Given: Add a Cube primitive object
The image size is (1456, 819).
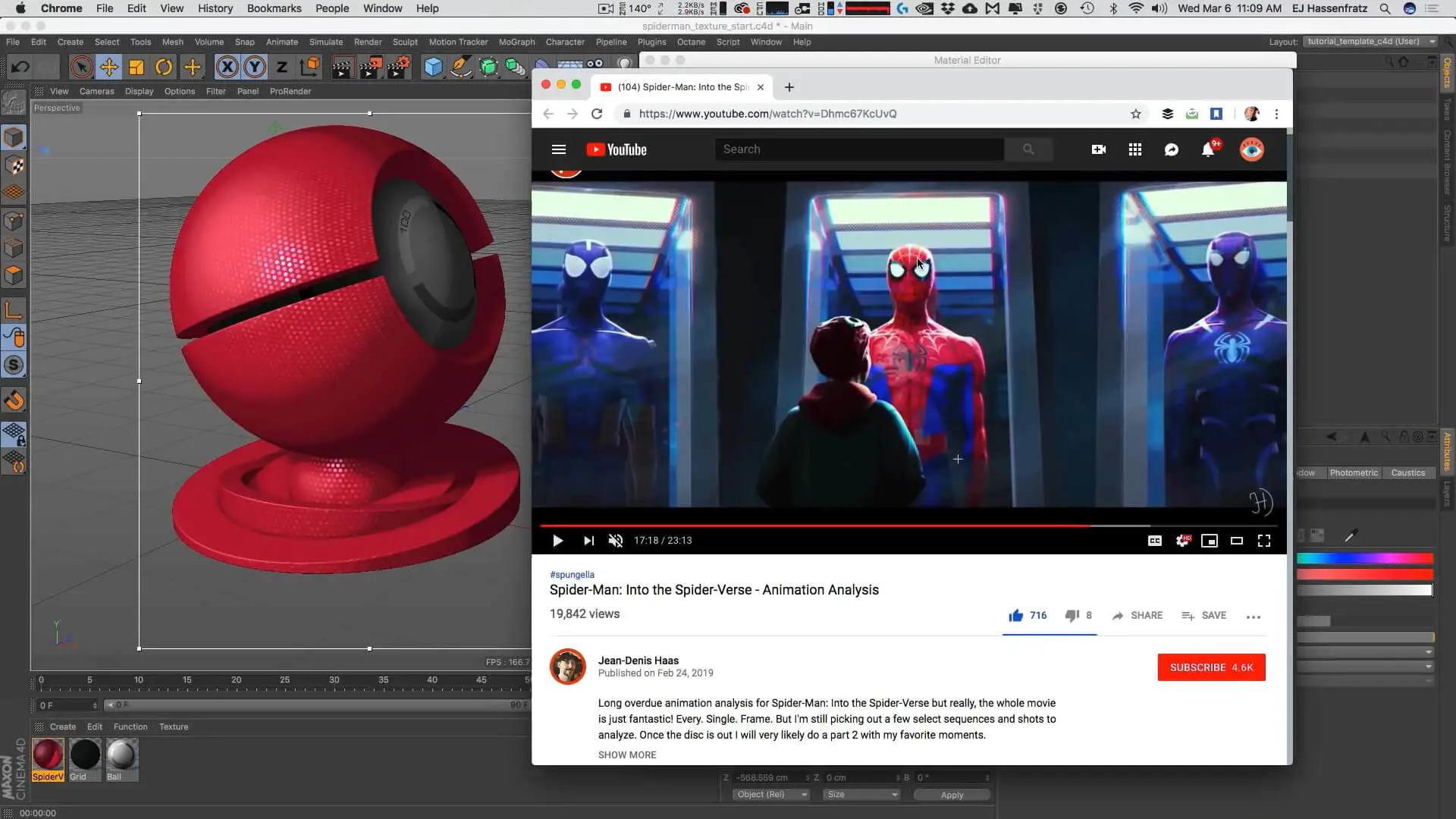Looking at the screenshot, I should click(x=433, y=67).
